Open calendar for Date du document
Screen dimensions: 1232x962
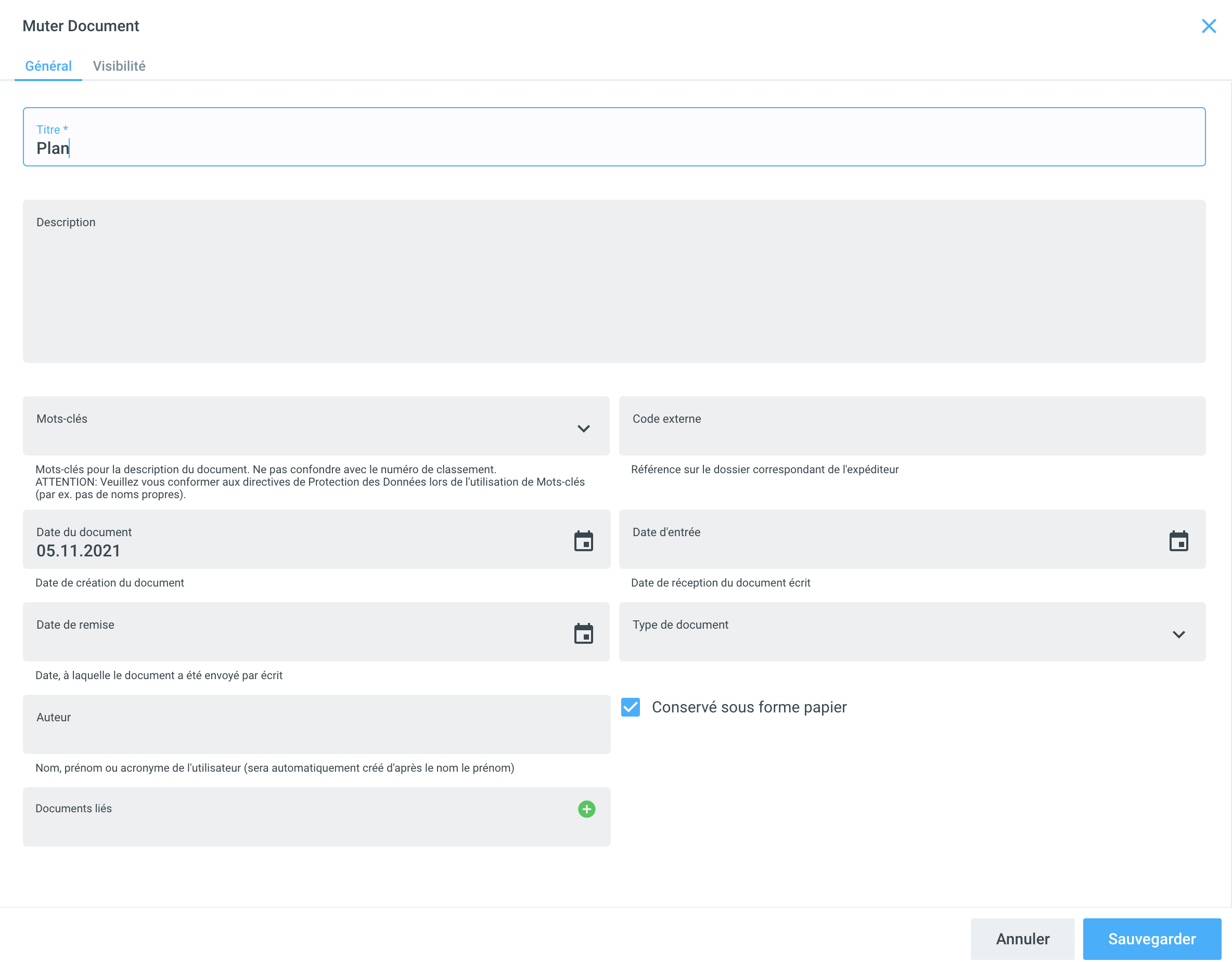pos(583,541)
